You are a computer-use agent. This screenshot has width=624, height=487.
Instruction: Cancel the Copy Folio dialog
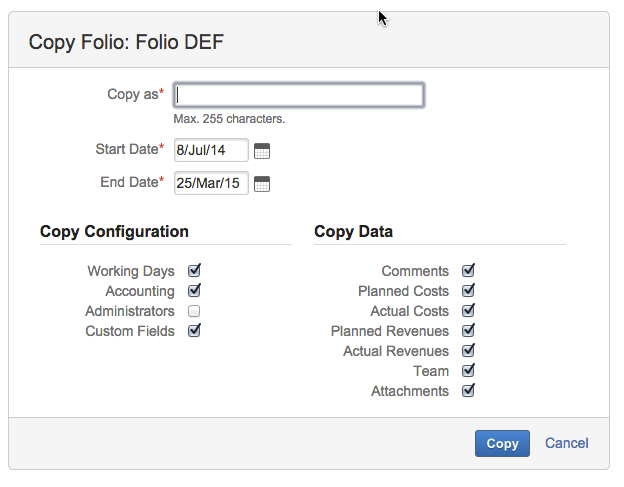point(566,443)
